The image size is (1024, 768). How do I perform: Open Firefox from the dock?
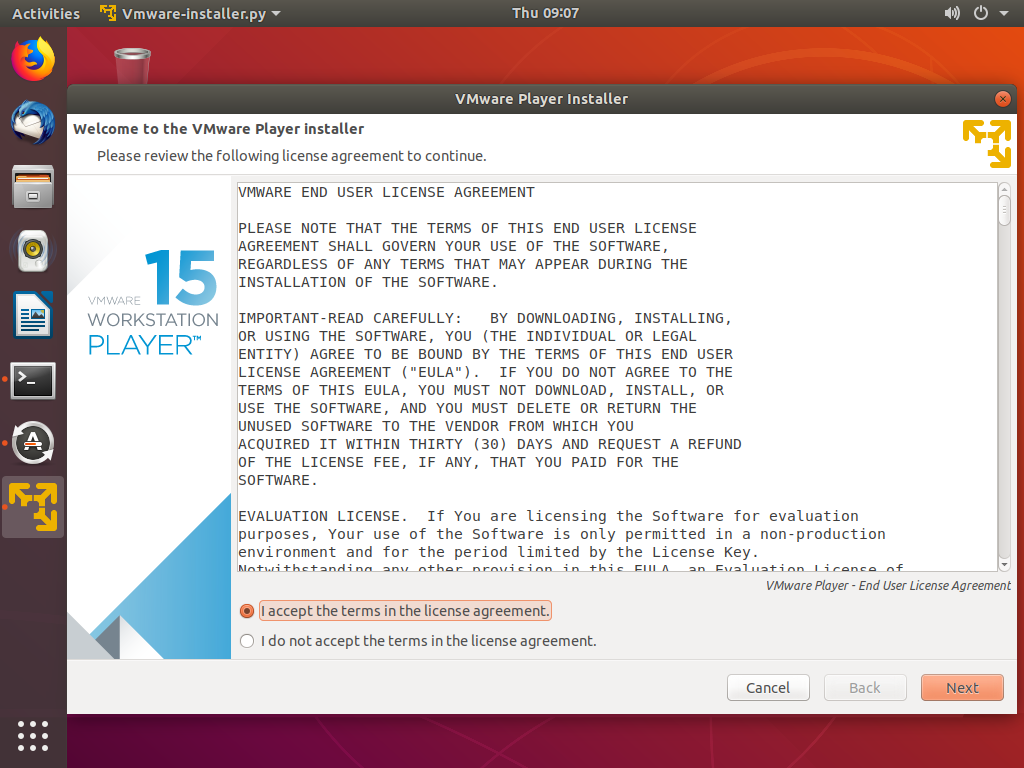pos(33,59)
